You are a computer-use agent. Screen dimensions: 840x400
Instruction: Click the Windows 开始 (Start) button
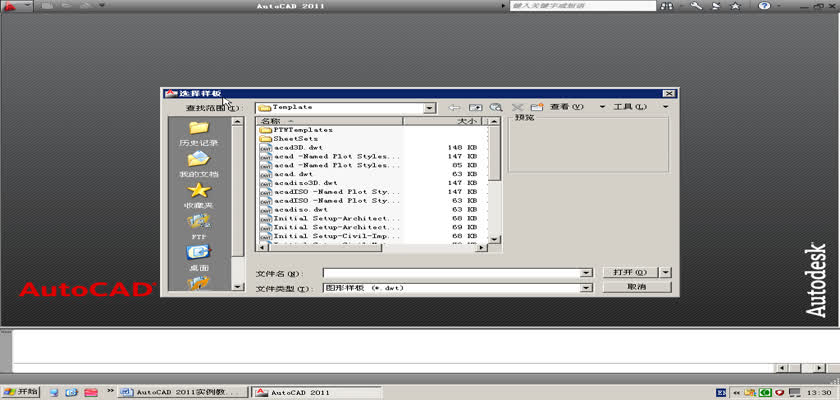coord(21,392)
